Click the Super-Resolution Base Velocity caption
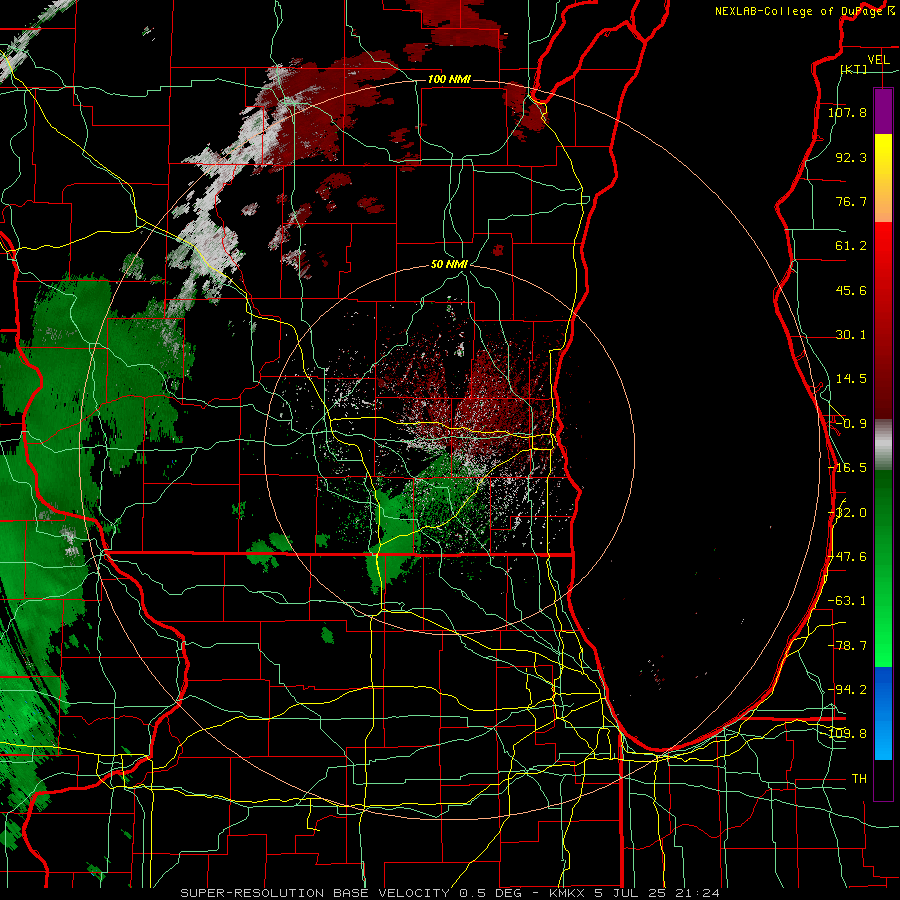The image size is (900, 900). [x=449, y=893]
